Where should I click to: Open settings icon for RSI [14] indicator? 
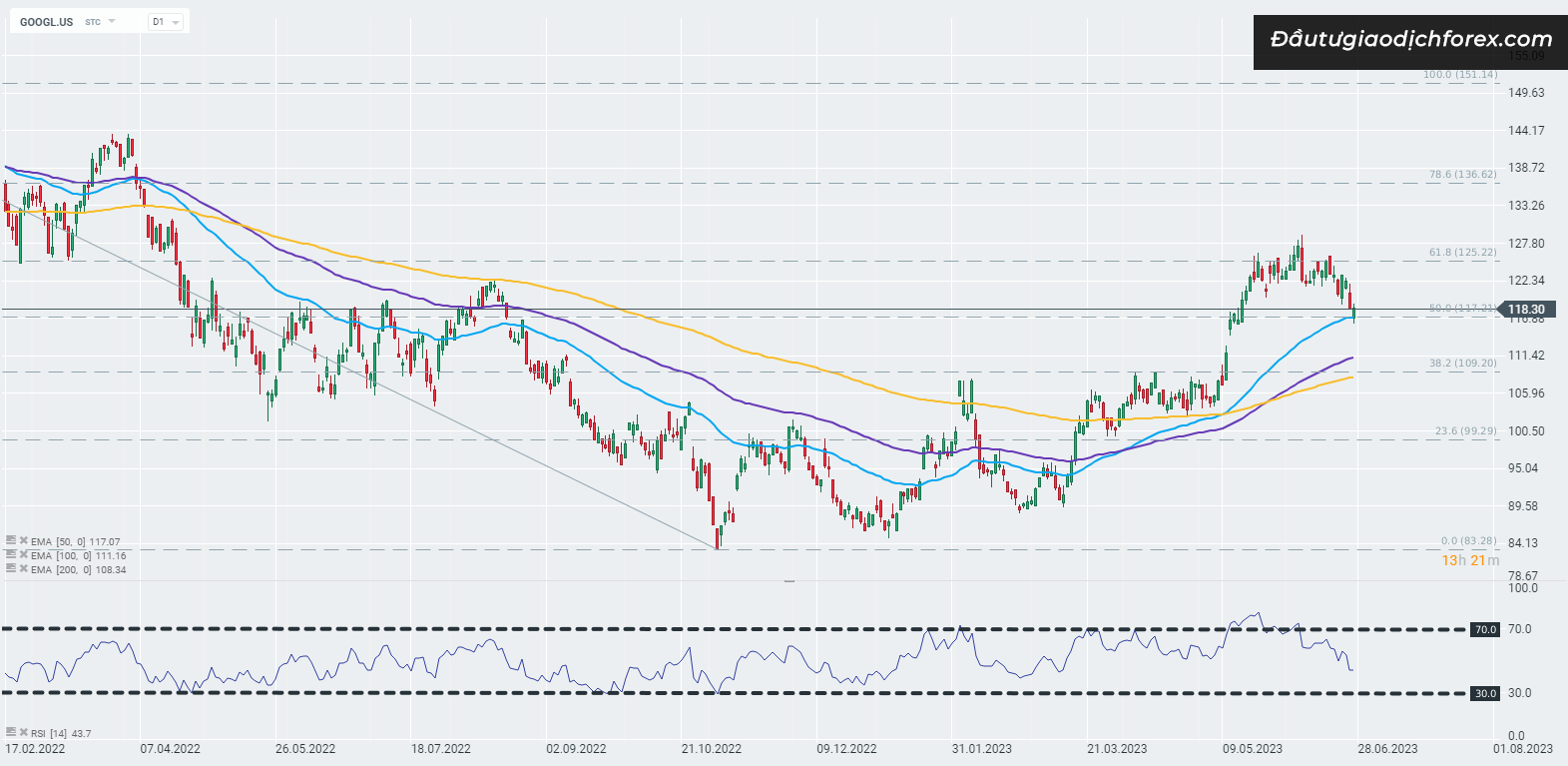pos(11,732)
